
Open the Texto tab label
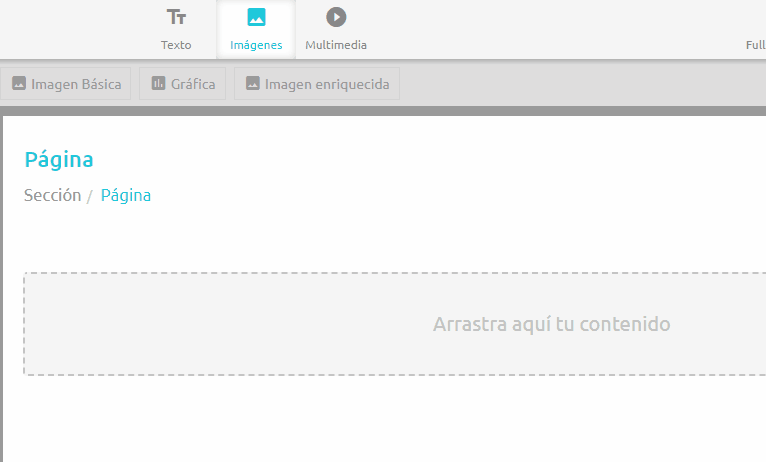(176, 45)
